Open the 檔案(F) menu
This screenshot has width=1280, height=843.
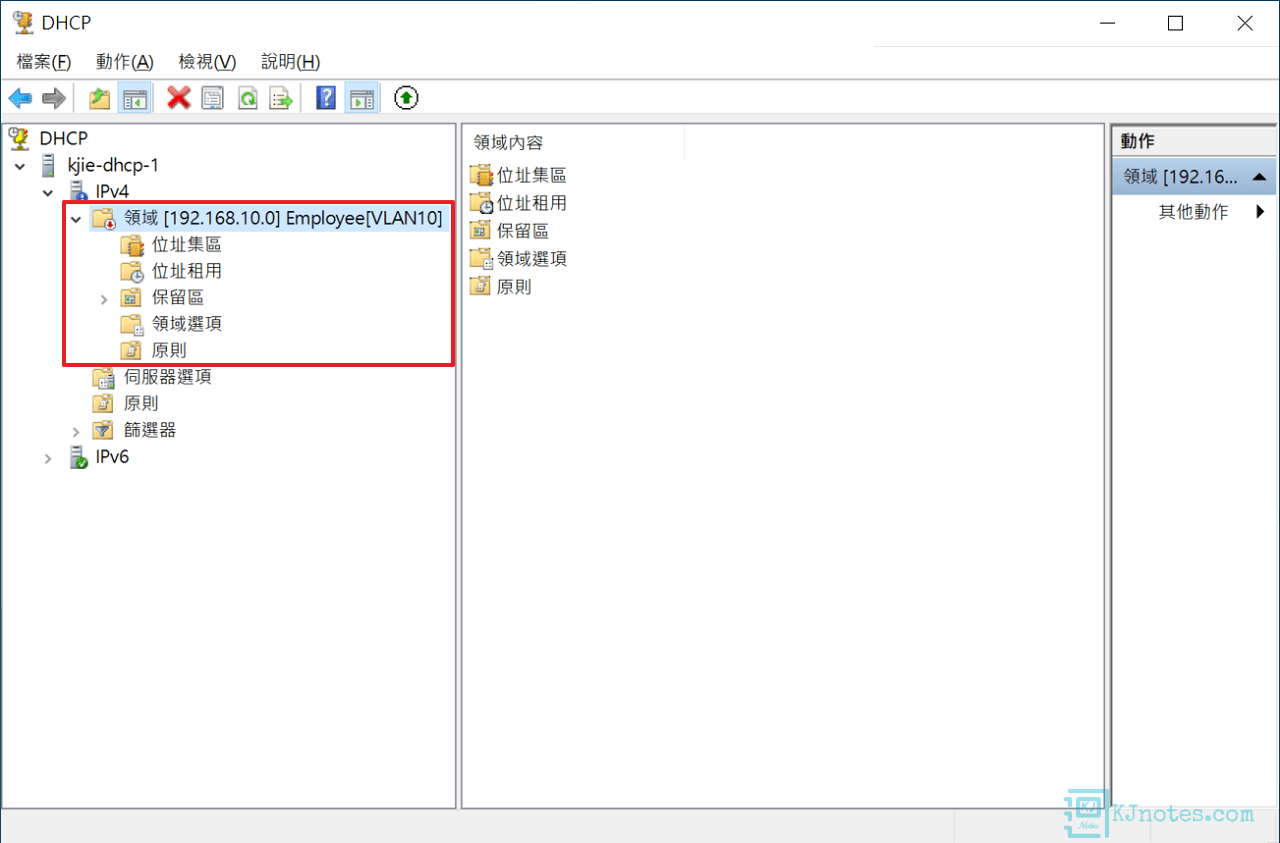(44, 62)
